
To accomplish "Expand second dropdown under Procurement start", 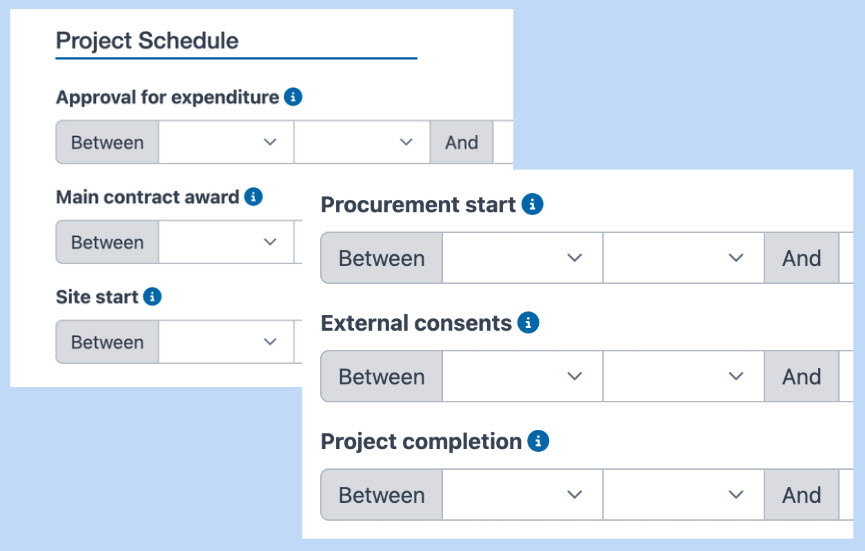I will (x=684, y=259).
